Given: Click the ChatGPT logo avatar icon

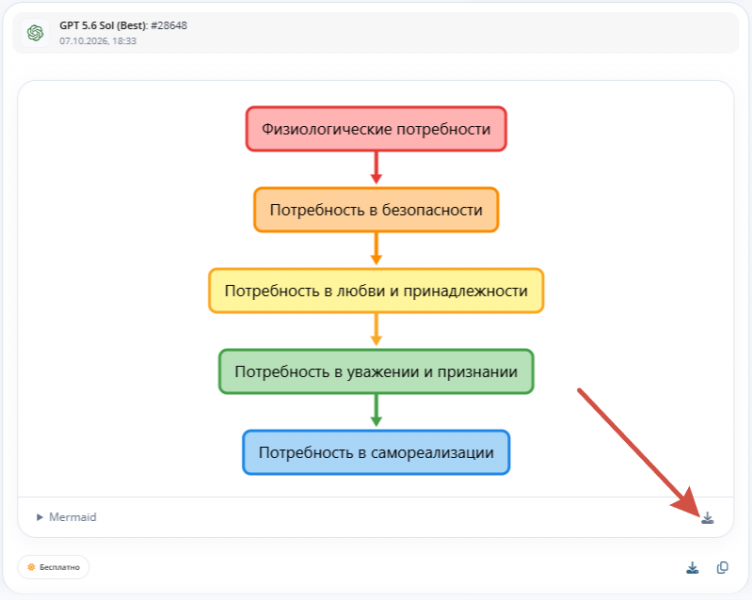Looking at the screenshot, I should click(x=35, y=33).
